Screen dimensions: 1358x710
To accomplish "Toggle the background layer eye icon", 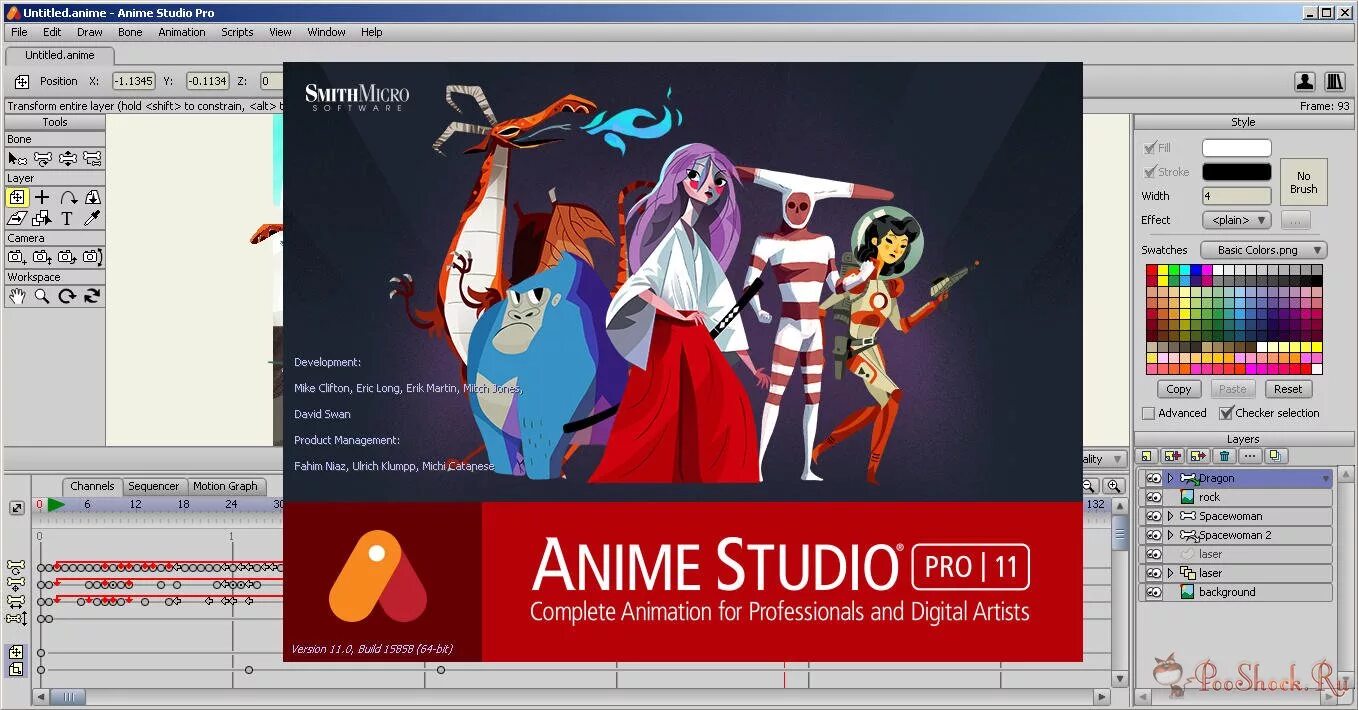I will coord(1153,592).
